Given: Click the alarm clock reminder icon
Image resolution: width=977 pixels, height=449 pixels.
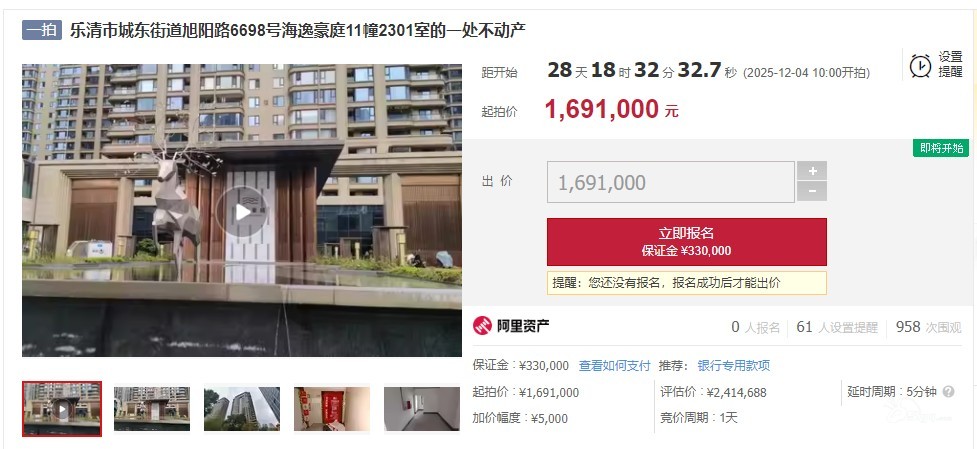Looking at the screenshot, I should pos(920,65).
